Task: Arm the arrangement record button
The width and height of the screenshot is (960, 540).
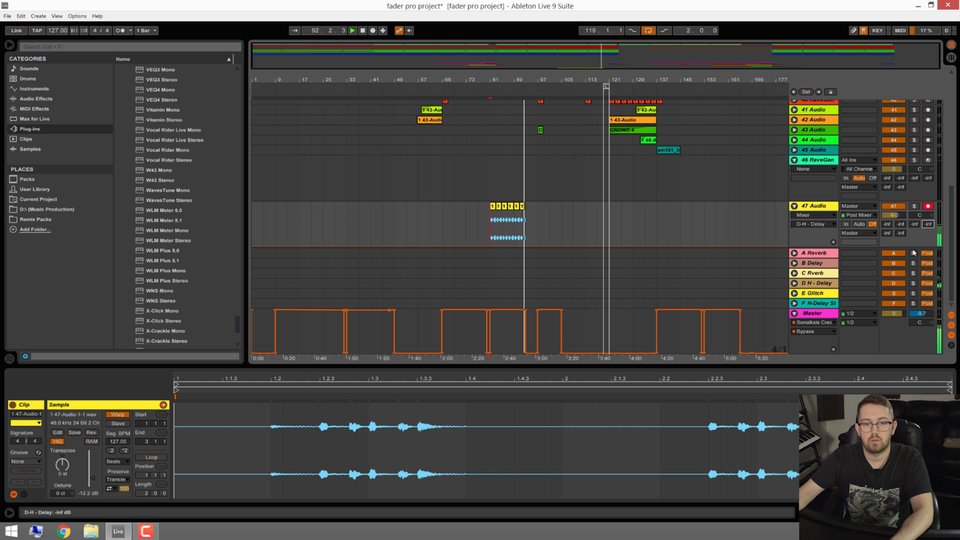Action: (x=372, y=30)
